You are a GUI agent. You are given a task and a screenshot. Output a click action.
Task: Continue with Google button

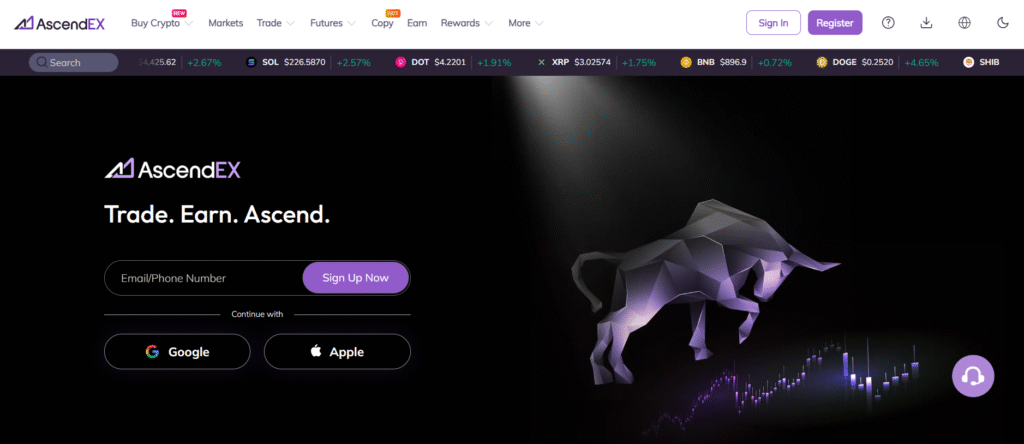177,352
